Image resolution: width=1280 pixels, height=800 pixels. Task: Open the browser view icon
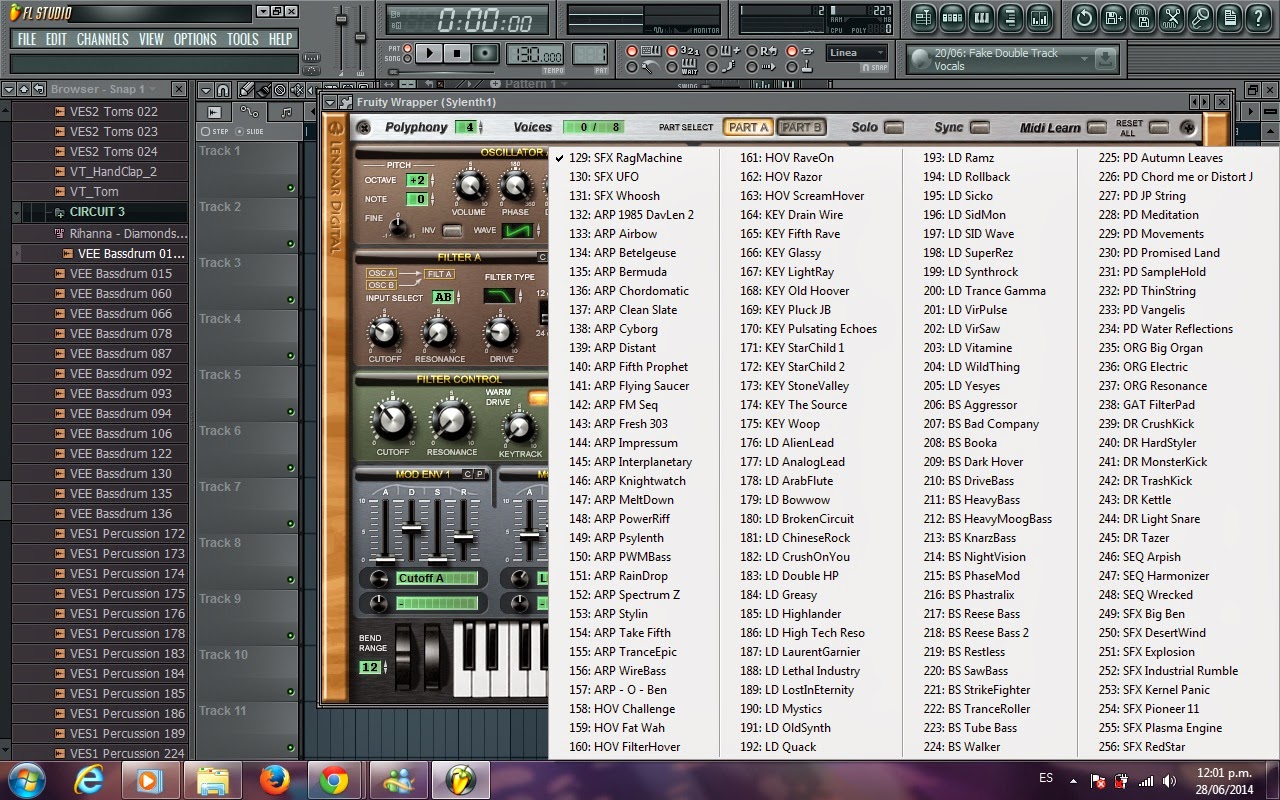tap(1010, 18)
